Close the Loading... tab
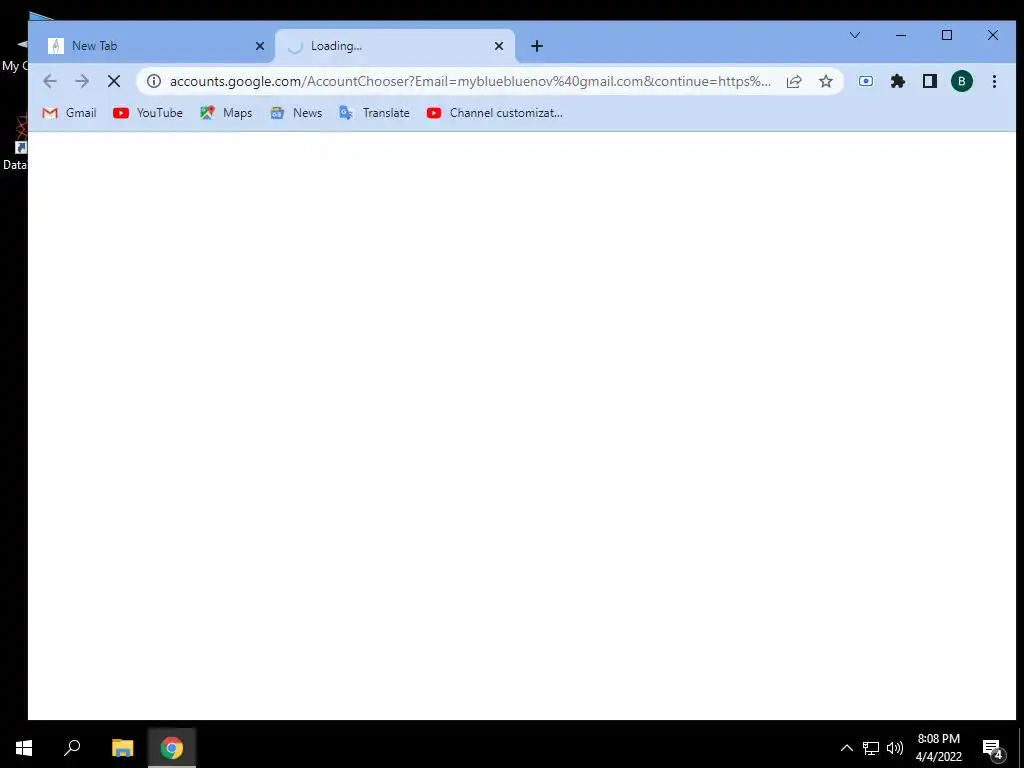This screenshot has width=1024, height=768. tap(499, 46)
